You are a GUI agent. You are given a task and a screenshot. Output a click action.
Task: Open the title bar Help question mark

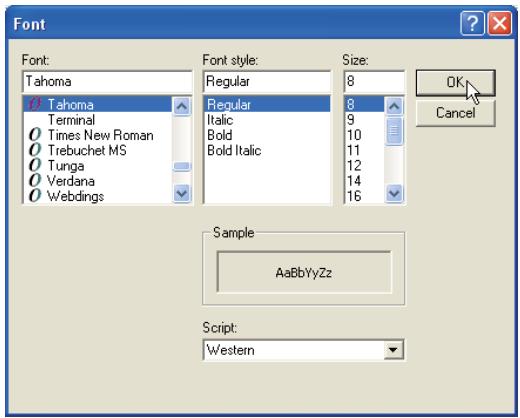tap(472, 23)
